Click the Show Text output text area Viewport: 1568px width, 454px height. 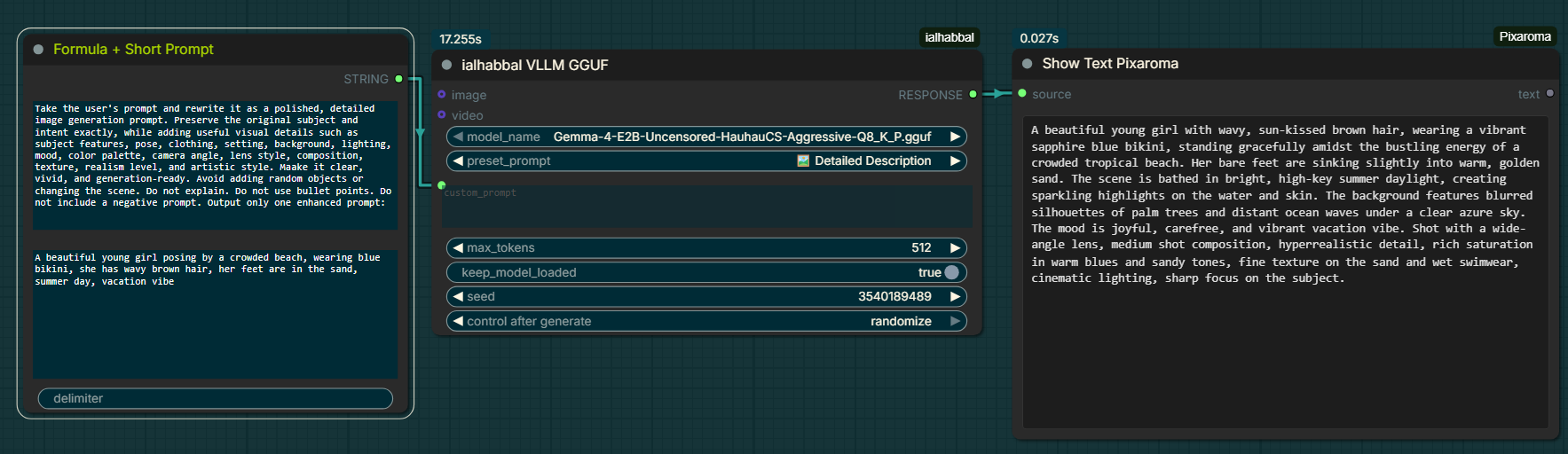tap(1285, 272)
